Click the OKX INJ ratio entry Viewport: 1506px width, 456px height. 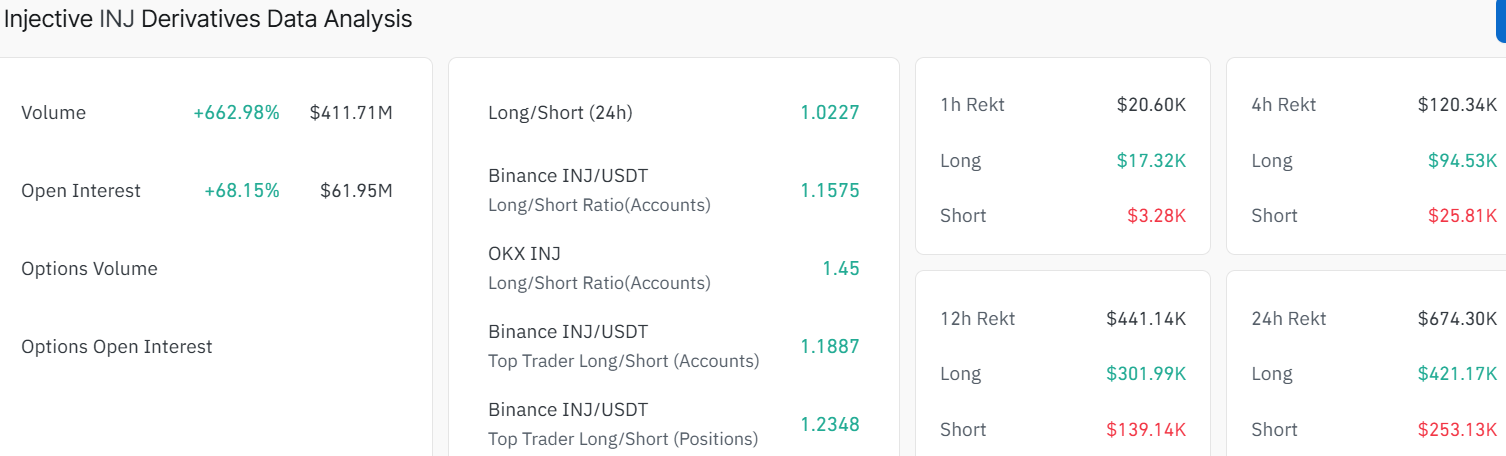click(599, 268)
